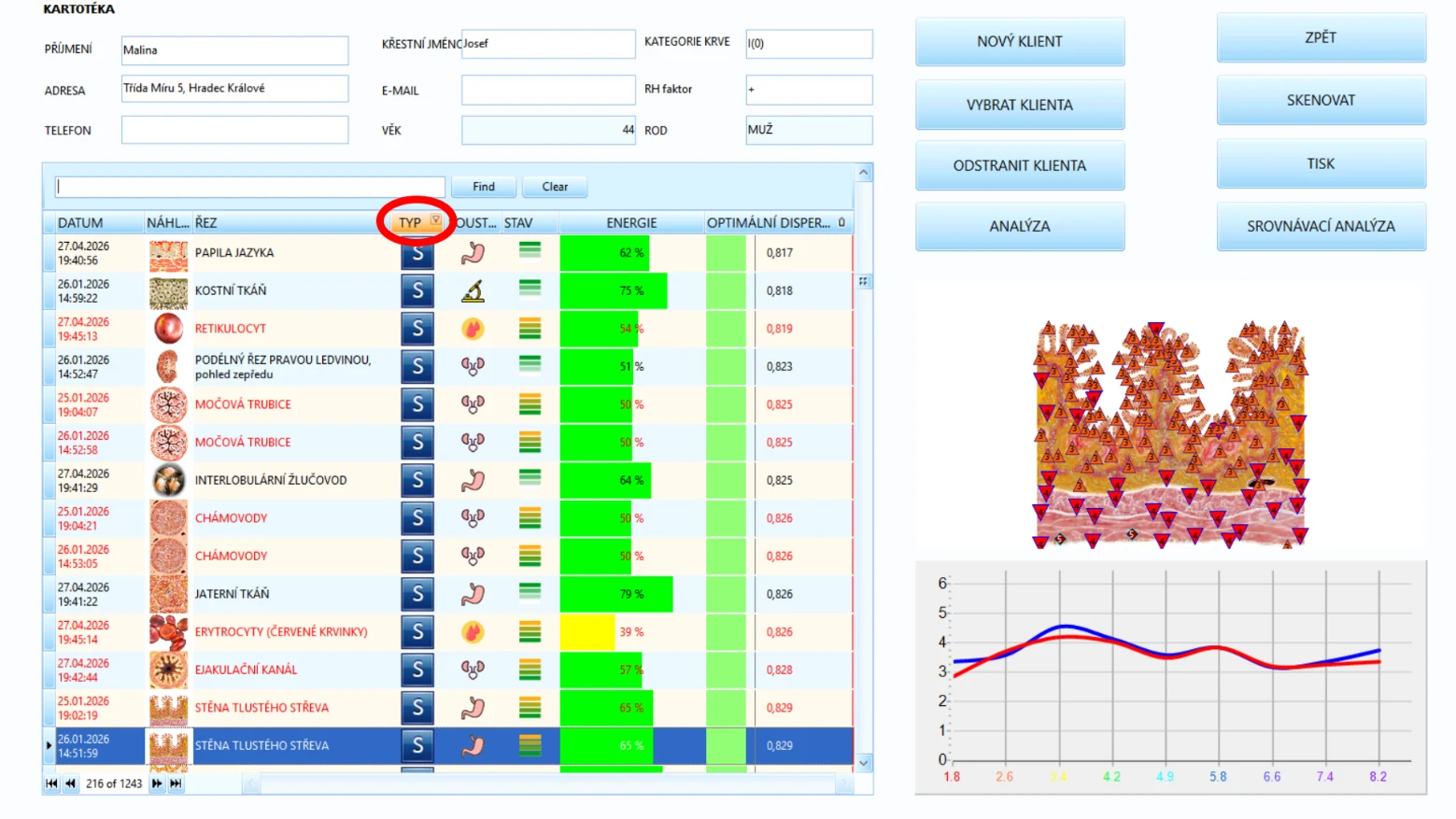
Task: Click thumbnail of PAPILA JAZYKA
Action: 168,254
